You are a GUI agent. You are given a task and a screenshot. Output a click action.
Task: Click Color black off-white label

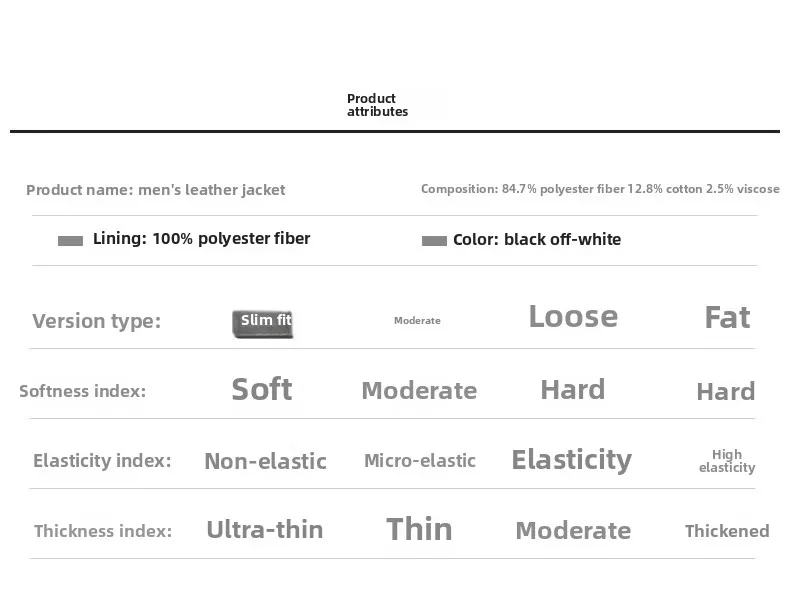pyautogui.click(x=537, y=240)
